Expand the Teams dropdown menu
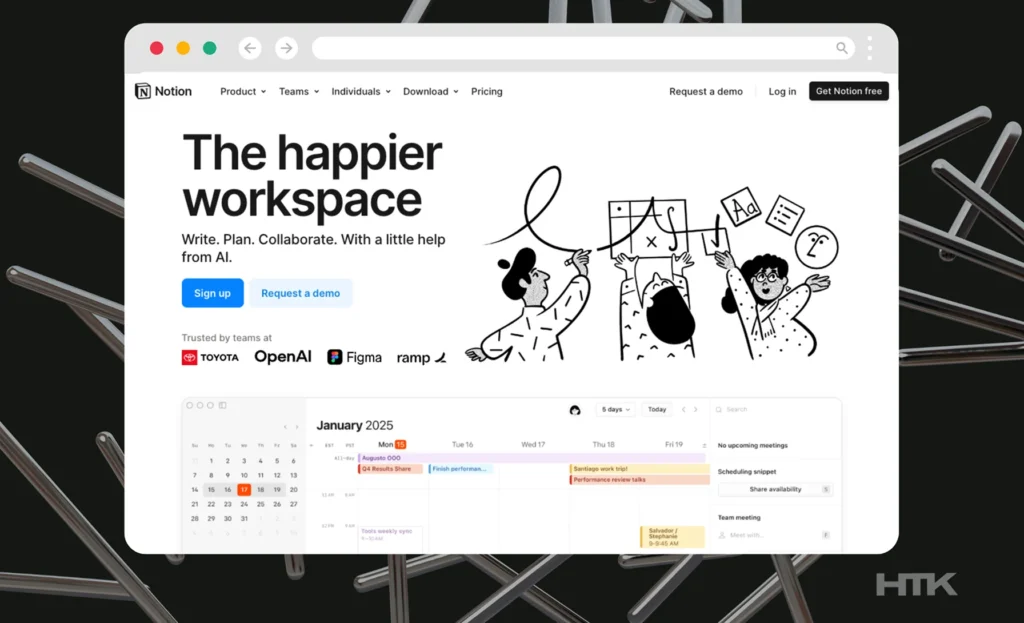 pyautogui.click(x=299, y=91)
